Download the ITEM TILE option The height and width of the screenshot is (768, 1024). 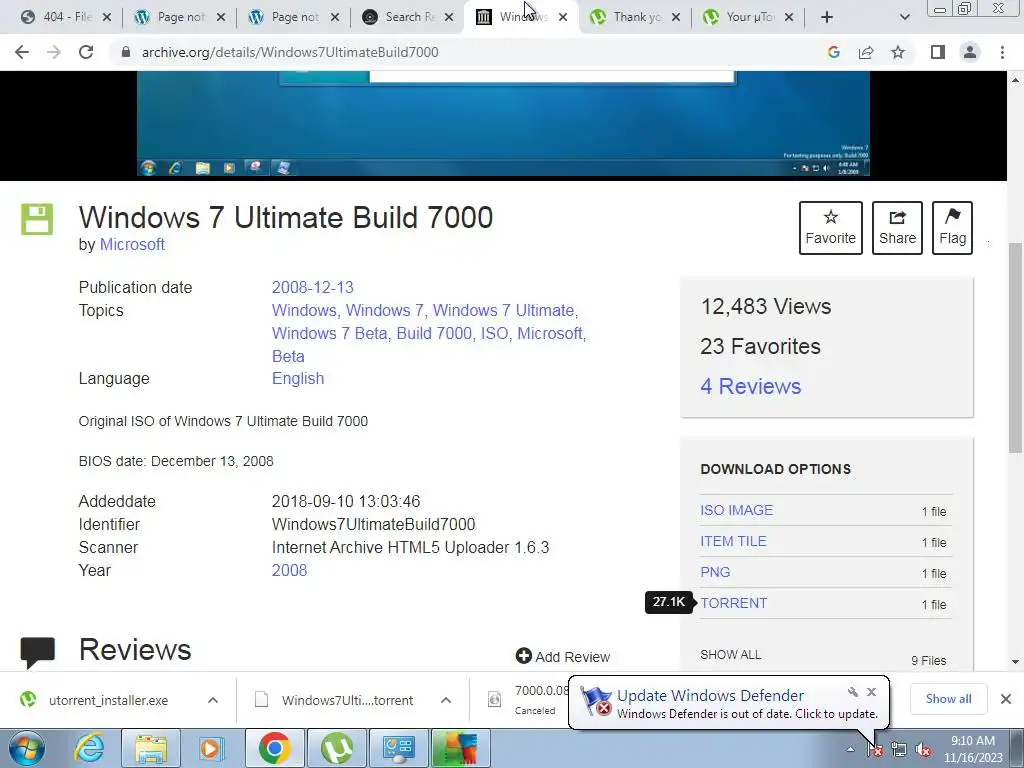(x=733, y=541)
